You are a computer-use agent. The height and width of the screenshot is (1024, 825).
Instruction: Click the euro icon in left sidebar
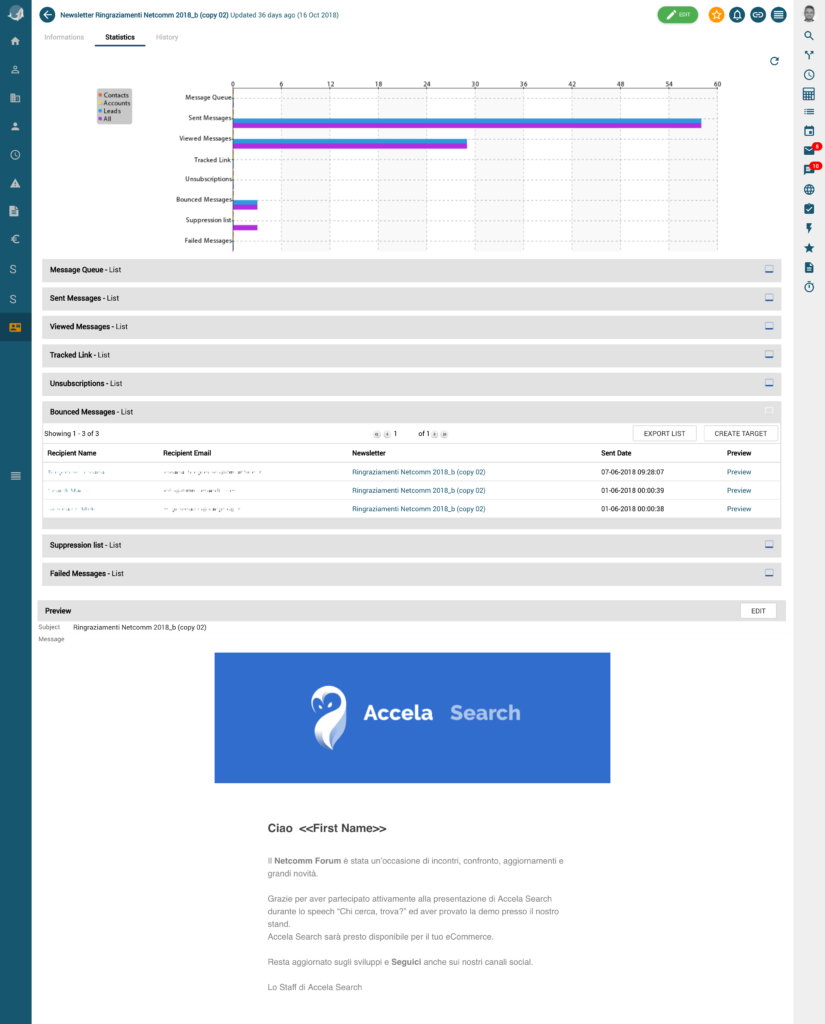pyautogui.click(x=15, y=240)
